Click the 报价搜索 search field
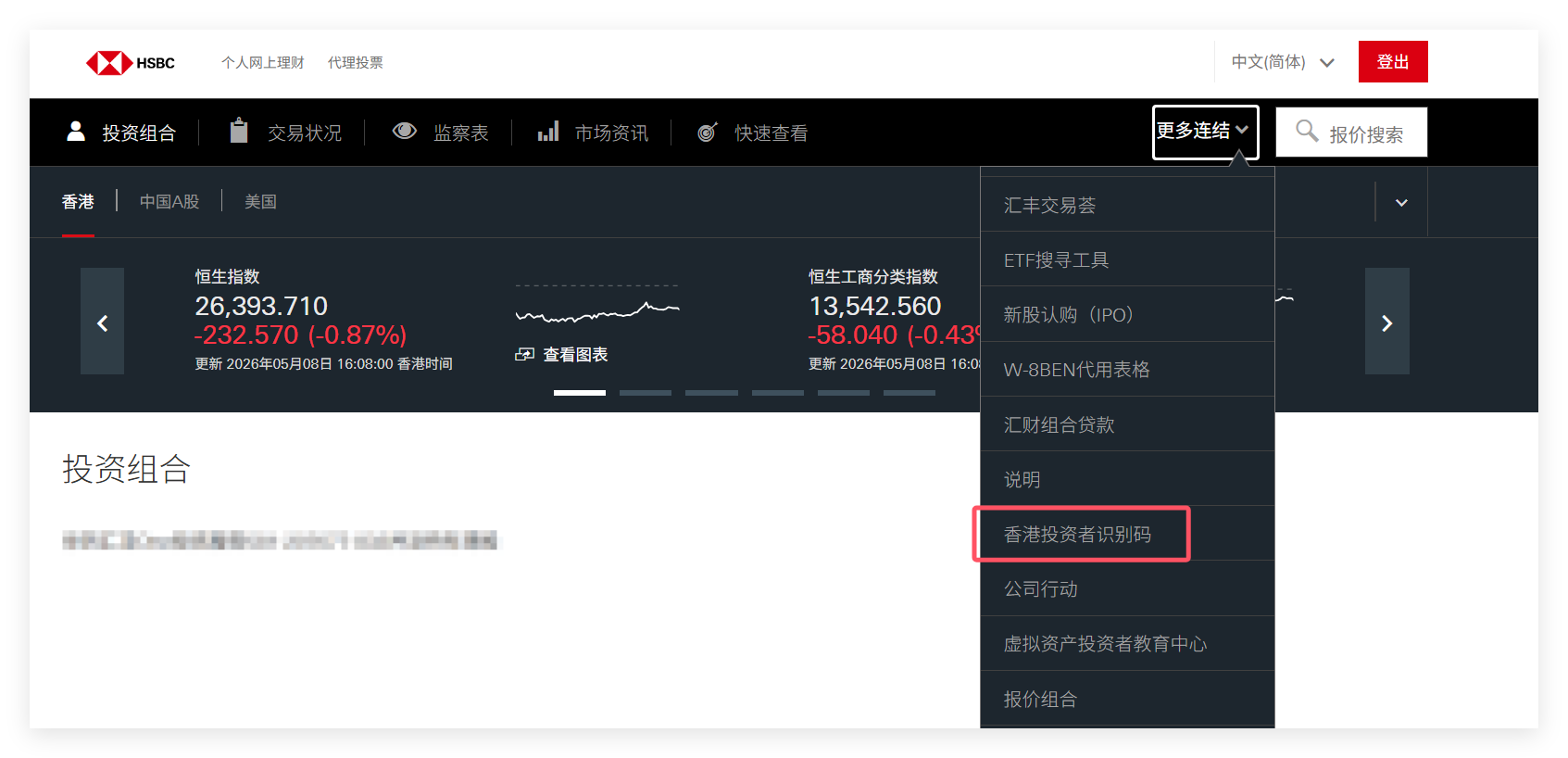The height and width of the screenshot is (758, 1568). point(1351,133)
